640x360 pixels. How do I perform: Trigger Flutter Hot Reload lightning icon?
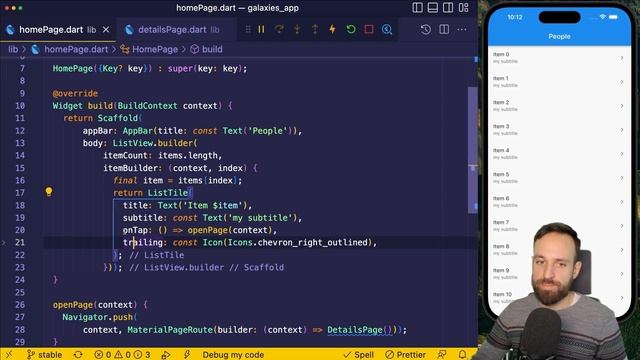coord(333,29)
